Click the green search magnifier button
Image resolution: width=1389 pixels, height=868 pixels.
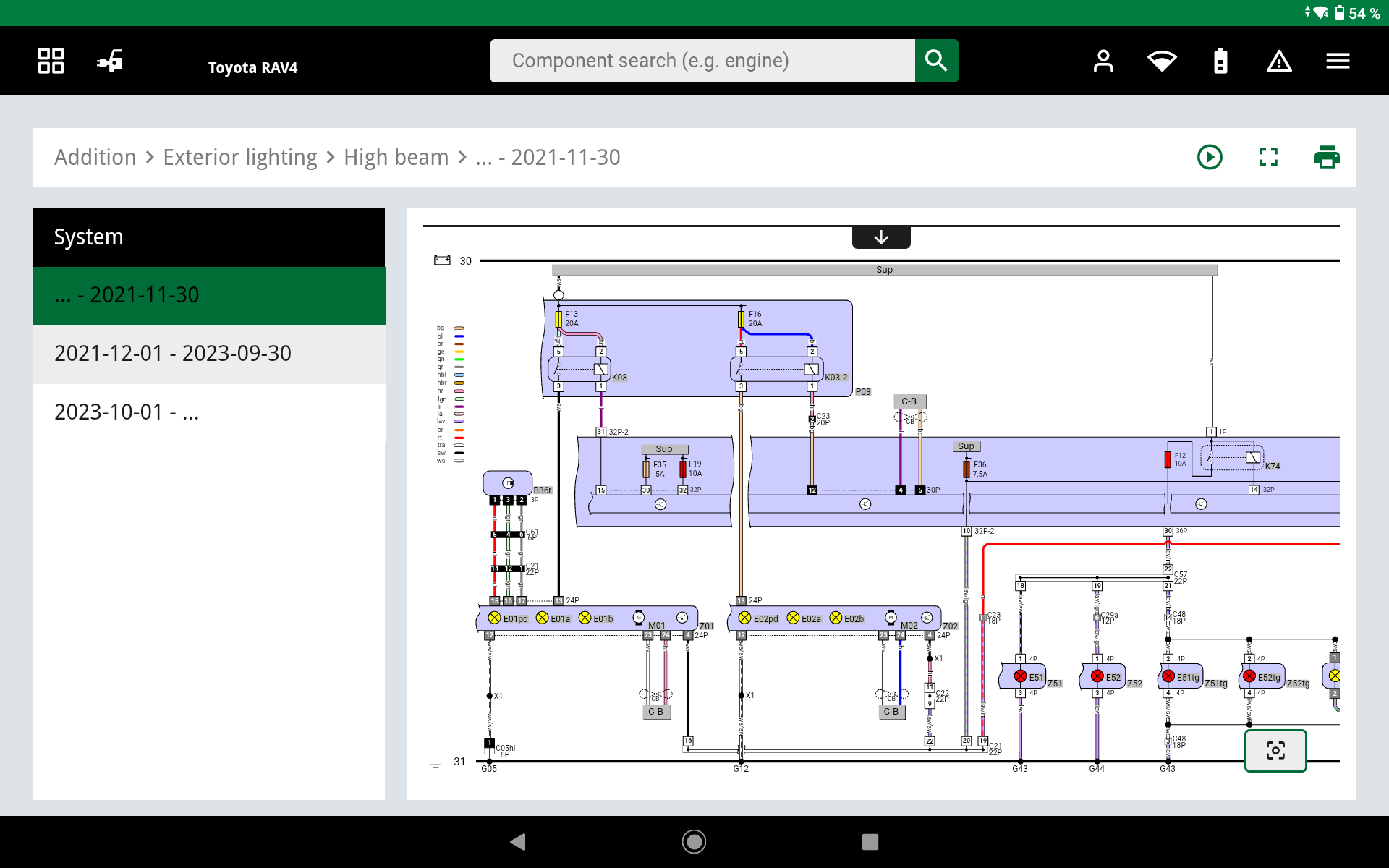point(936,61)
